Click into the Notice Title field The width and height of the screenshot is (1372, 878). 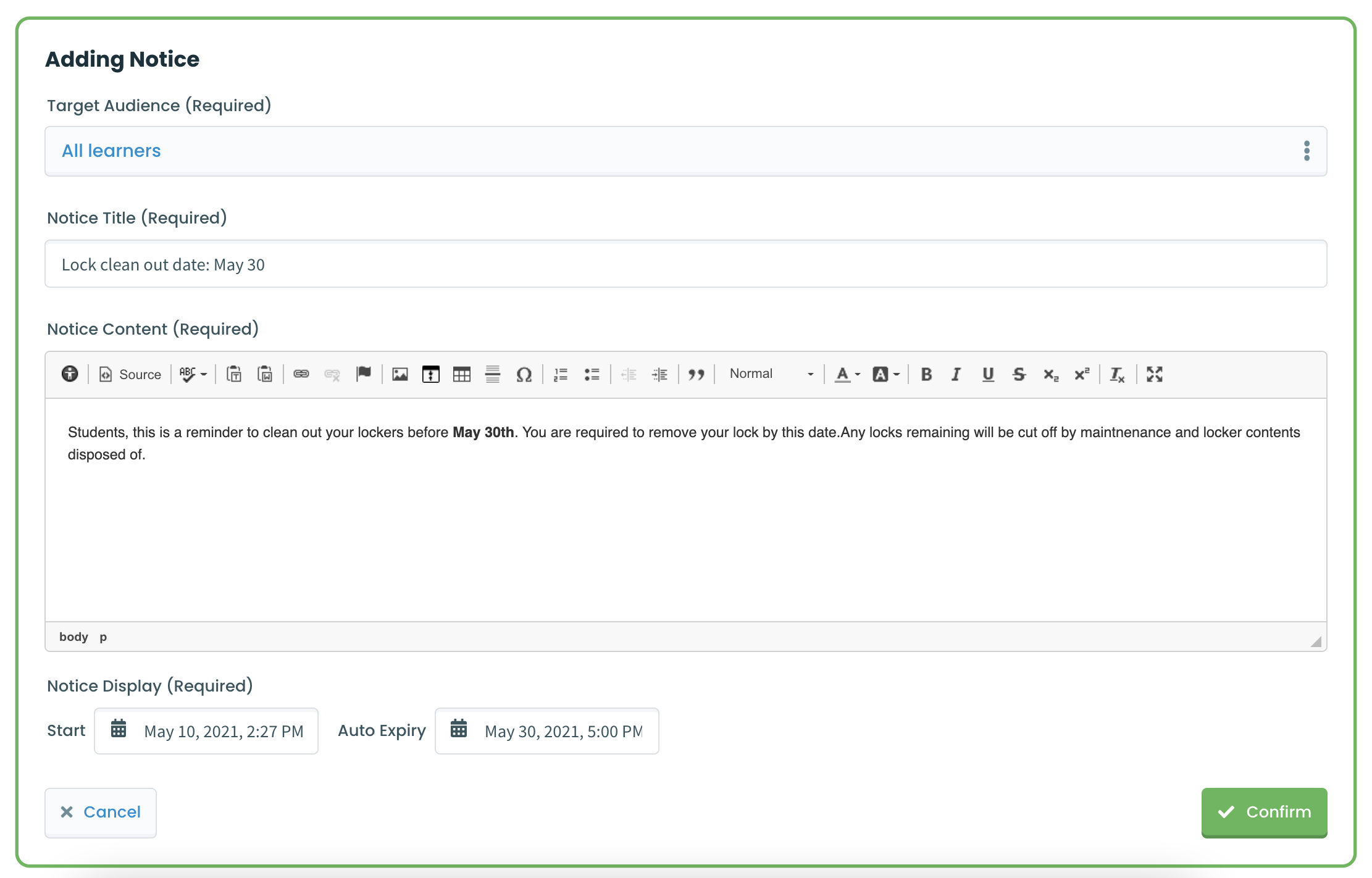coord(685,264)
